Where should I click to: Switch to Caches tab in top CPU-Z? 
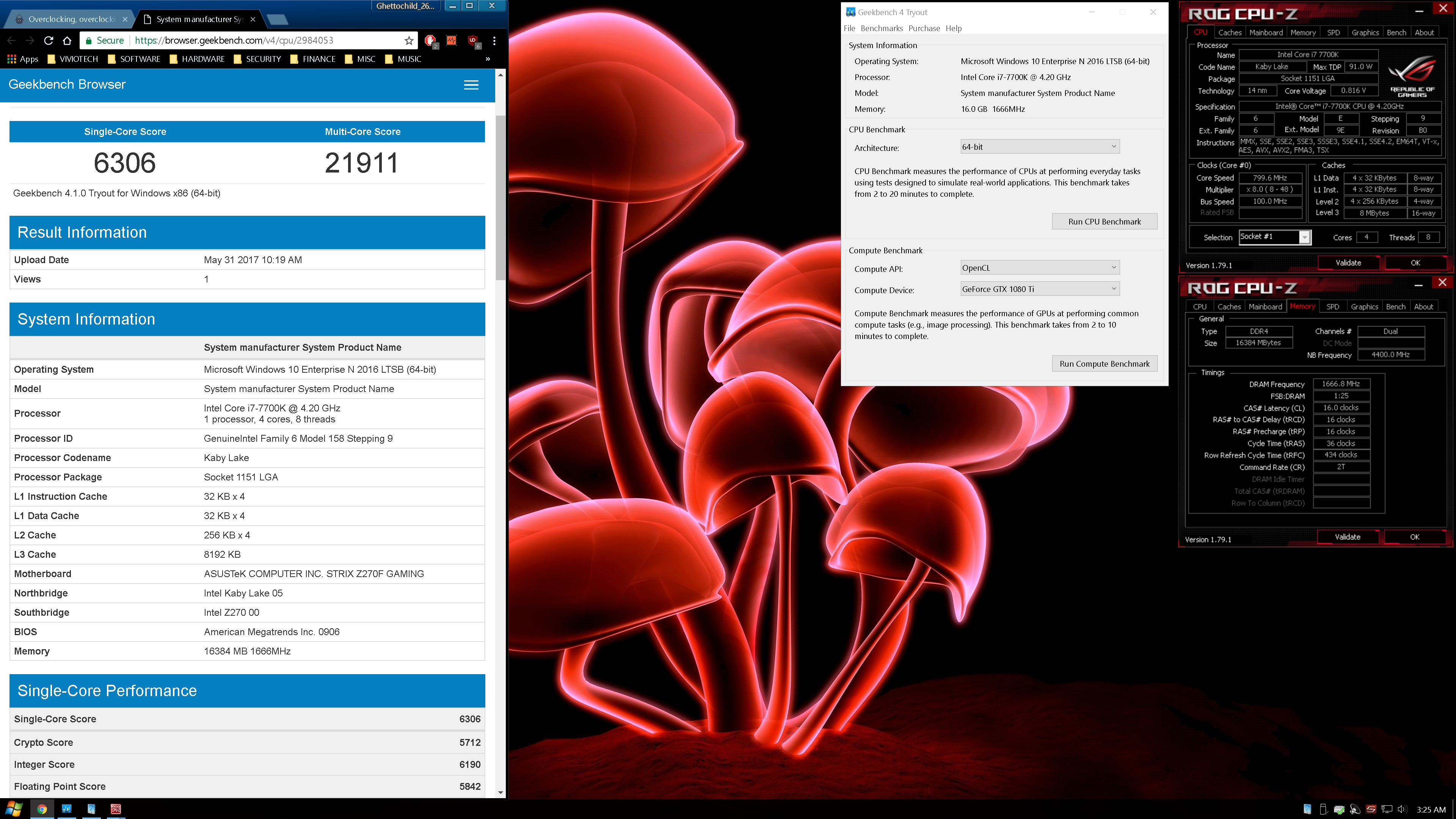pos(1230,33)
